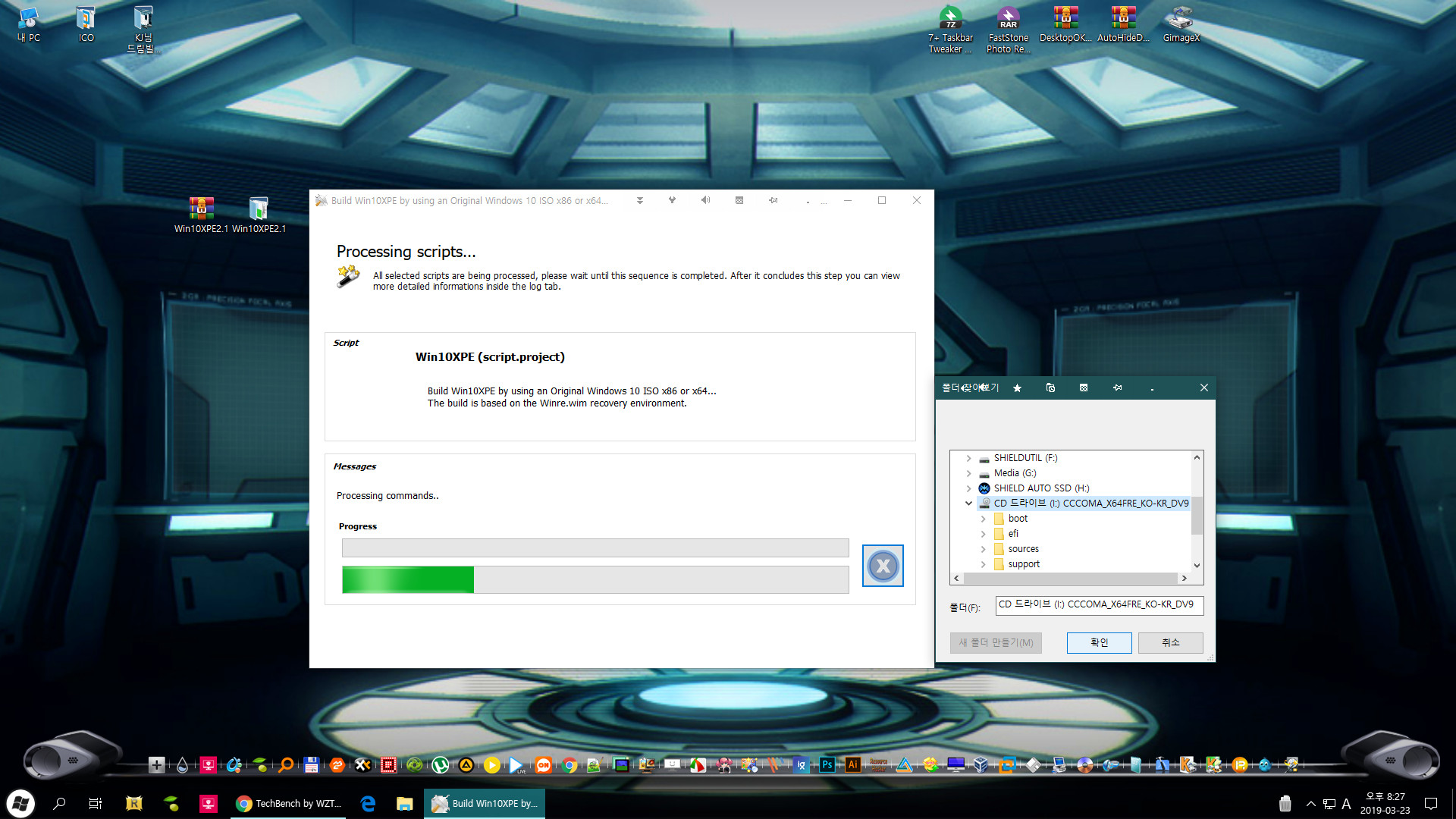Click the star favorites icon in folder browse dialog title bar
The height and width of the screenshot is (819, 1456).
(x=1017, y=388)
